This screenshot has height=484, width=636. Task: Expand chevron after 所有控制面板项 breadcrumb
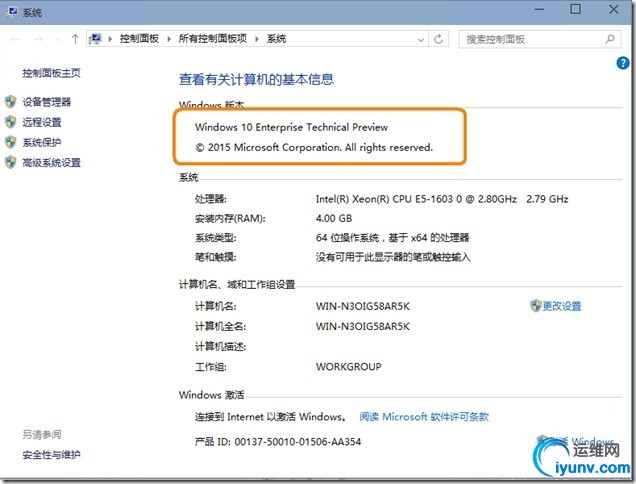(x=257, y=39)
